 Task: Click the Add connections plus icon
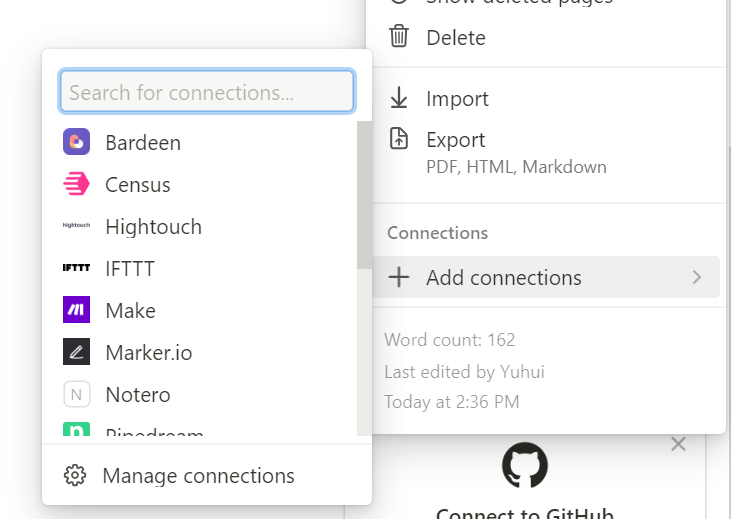tap(399, 277)
